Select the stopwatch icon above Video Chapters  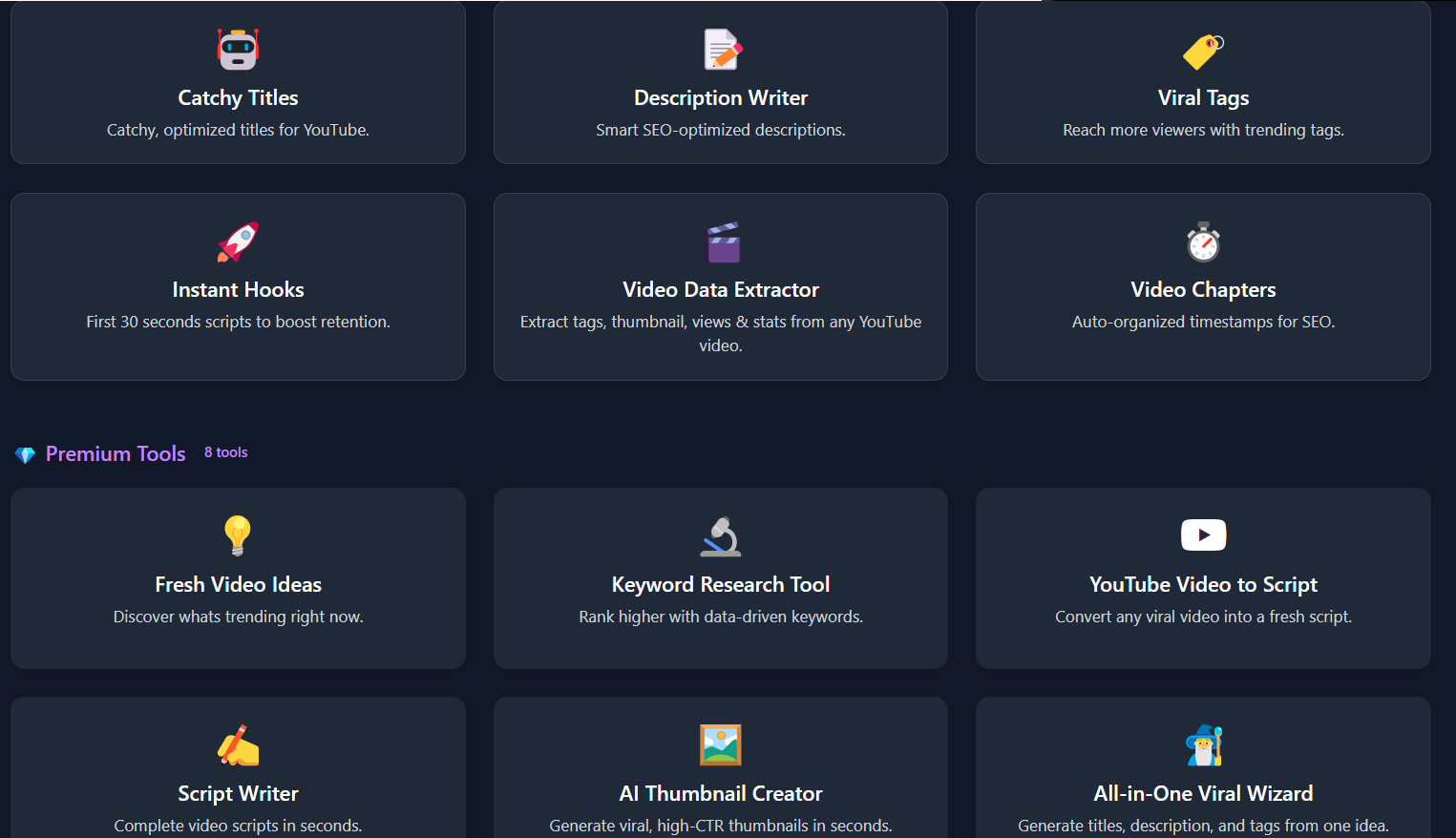point(1203,241)
